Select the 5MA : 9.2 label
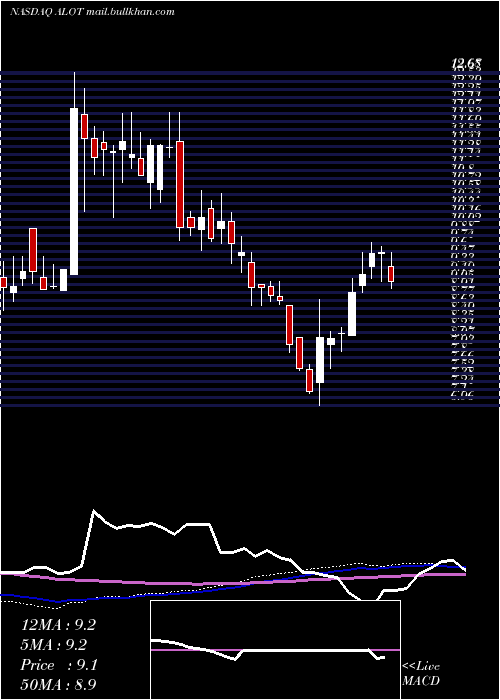 pyautogui.click(x=54, y=645)
